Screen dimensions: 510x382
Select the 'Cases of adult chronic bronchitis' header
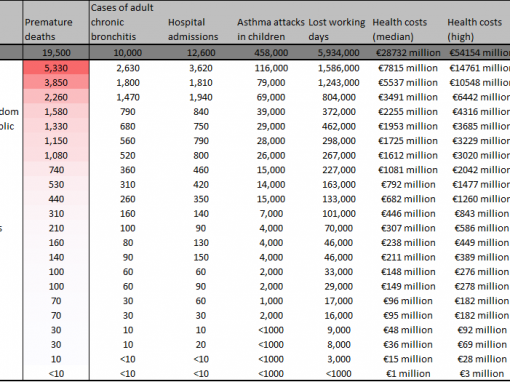pos(122,22)
